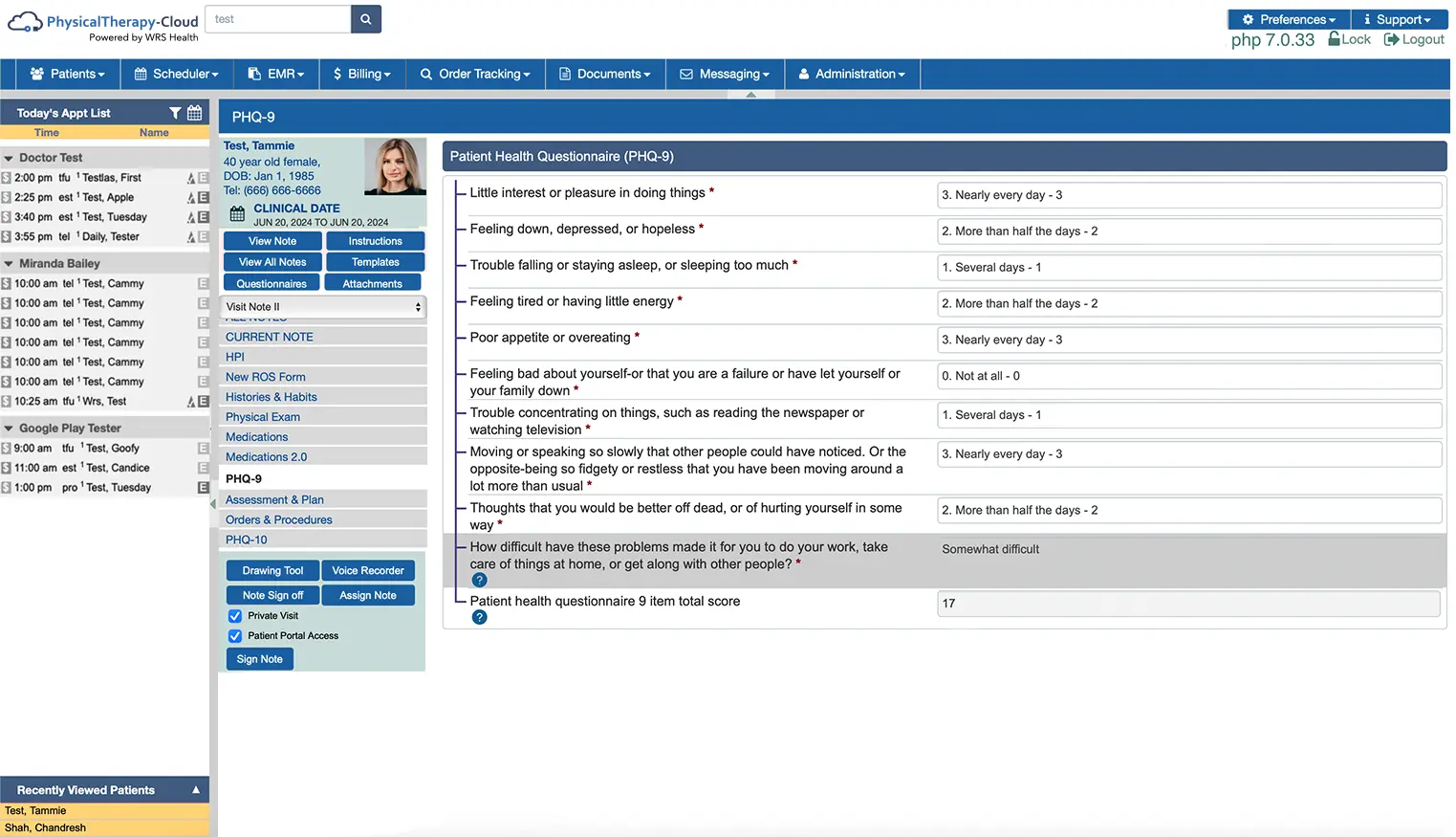Open the Scheduler menu
The height and width of the screenshot is (837, 1456).
[x=176, y=74]
